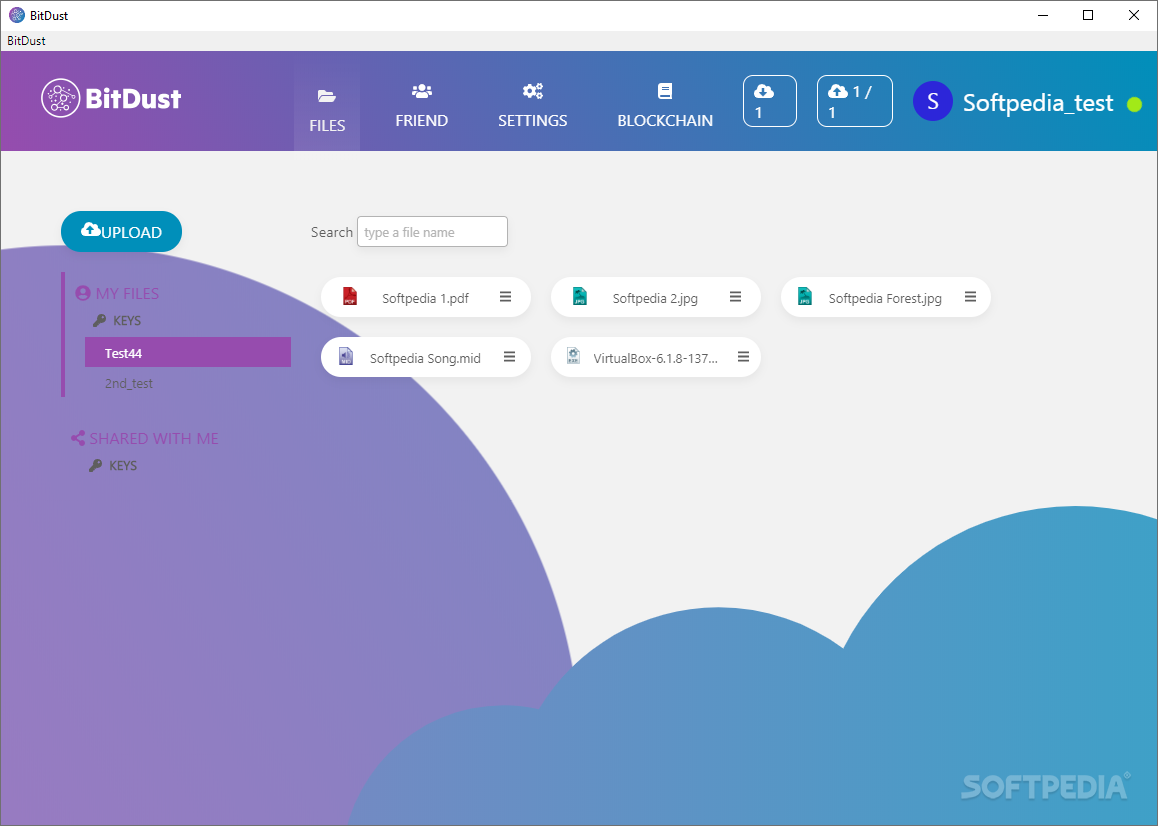Maximize the BitDust window
Image resolution: width=1158 pixels, height=826 pixels.
click(x=1088, y=15)
